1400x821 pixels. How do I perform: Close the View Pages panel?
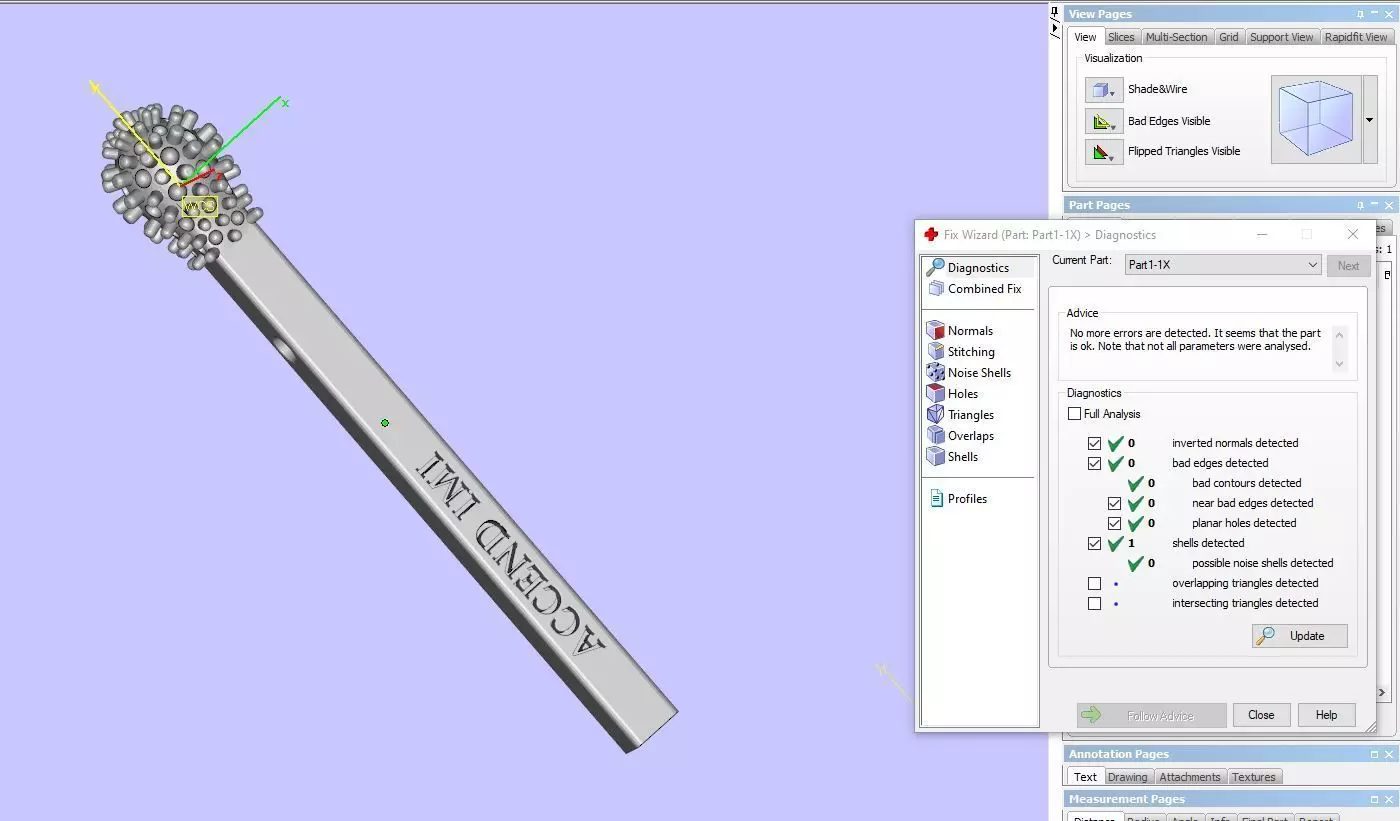(1388, 14)
